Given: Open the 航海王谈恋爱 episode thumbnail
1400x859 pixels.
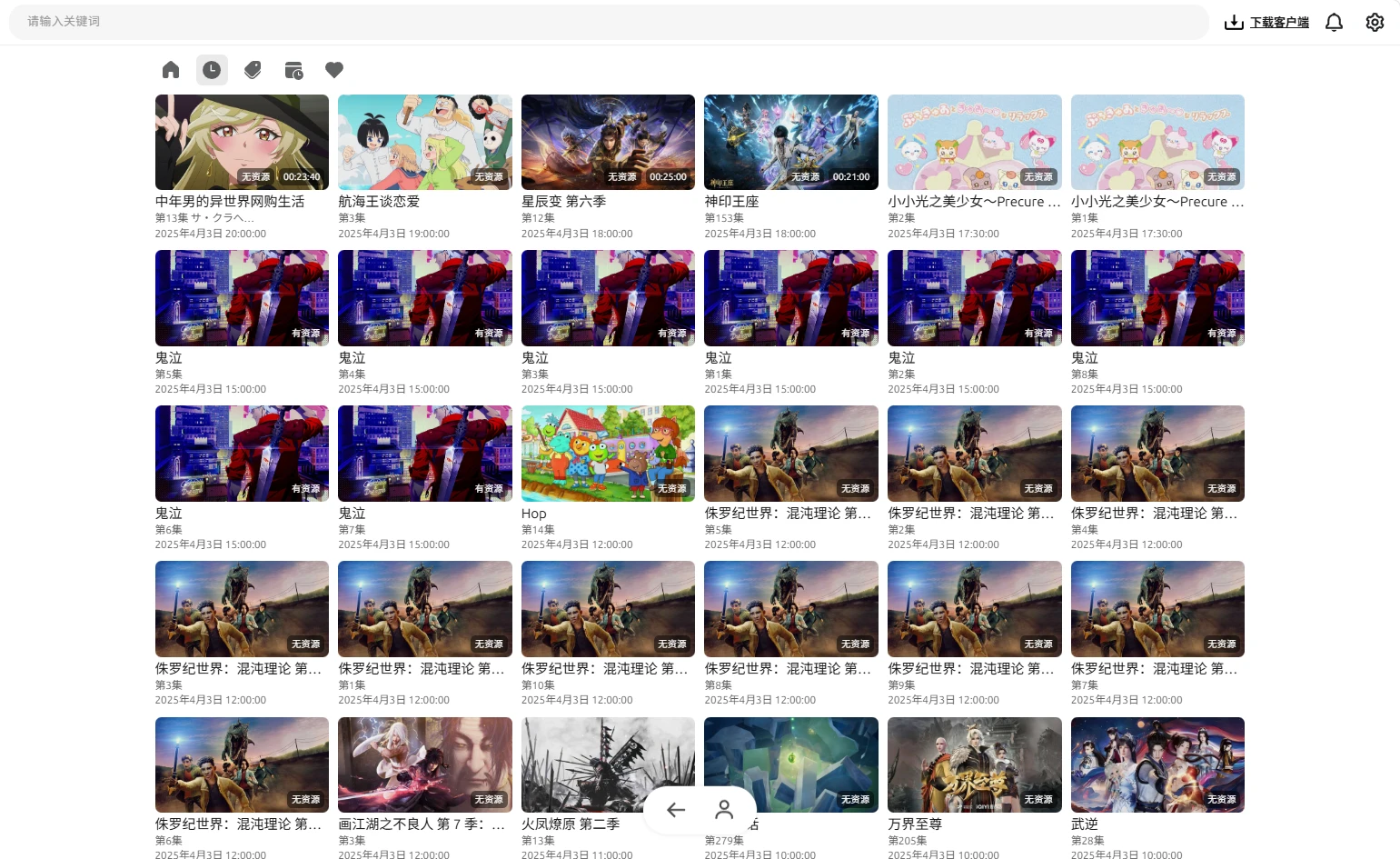Looking at the screenshot, I should coord(424,142).
